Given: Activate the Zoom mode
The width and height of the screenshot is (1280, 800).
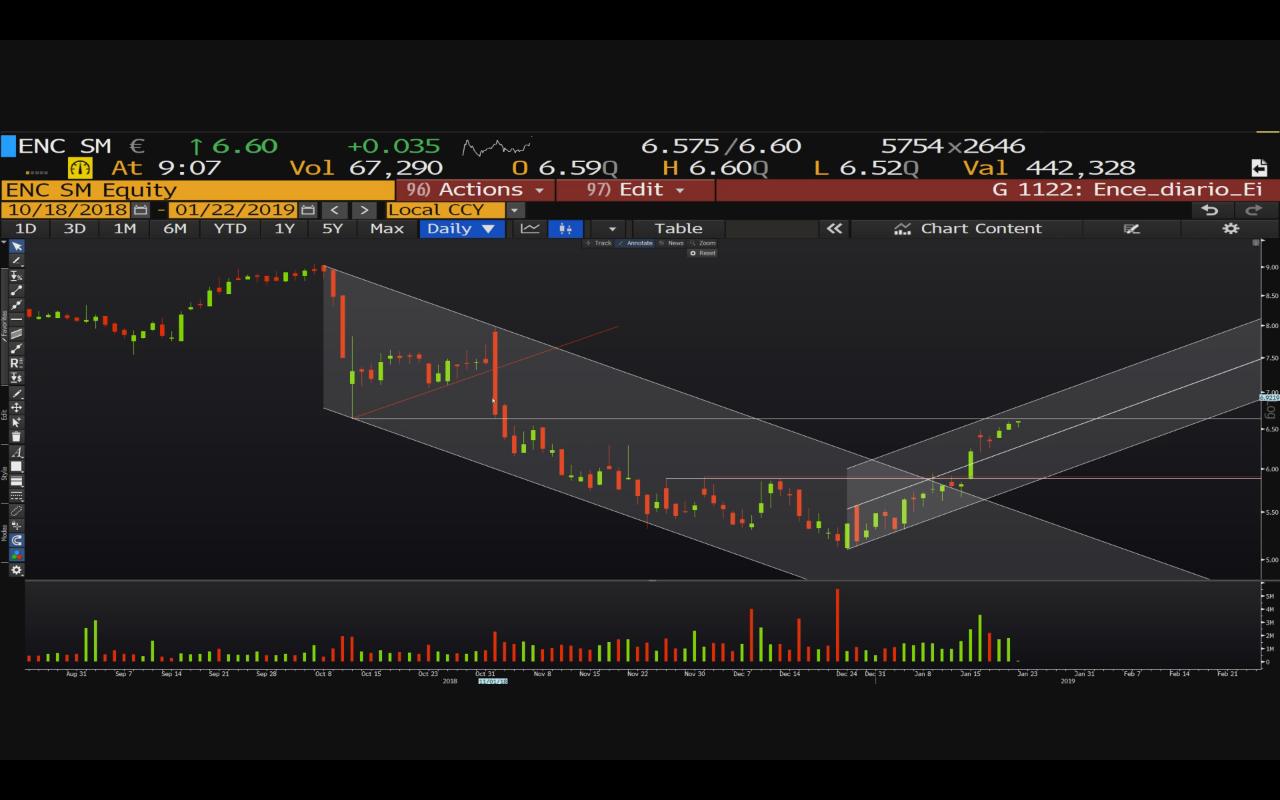Looking at the screenshot, I should click(704, 243).
